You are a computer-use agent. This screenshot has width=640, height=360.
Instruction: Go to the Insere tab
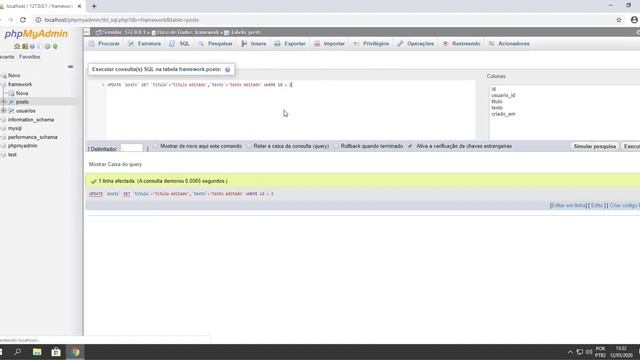254,44
